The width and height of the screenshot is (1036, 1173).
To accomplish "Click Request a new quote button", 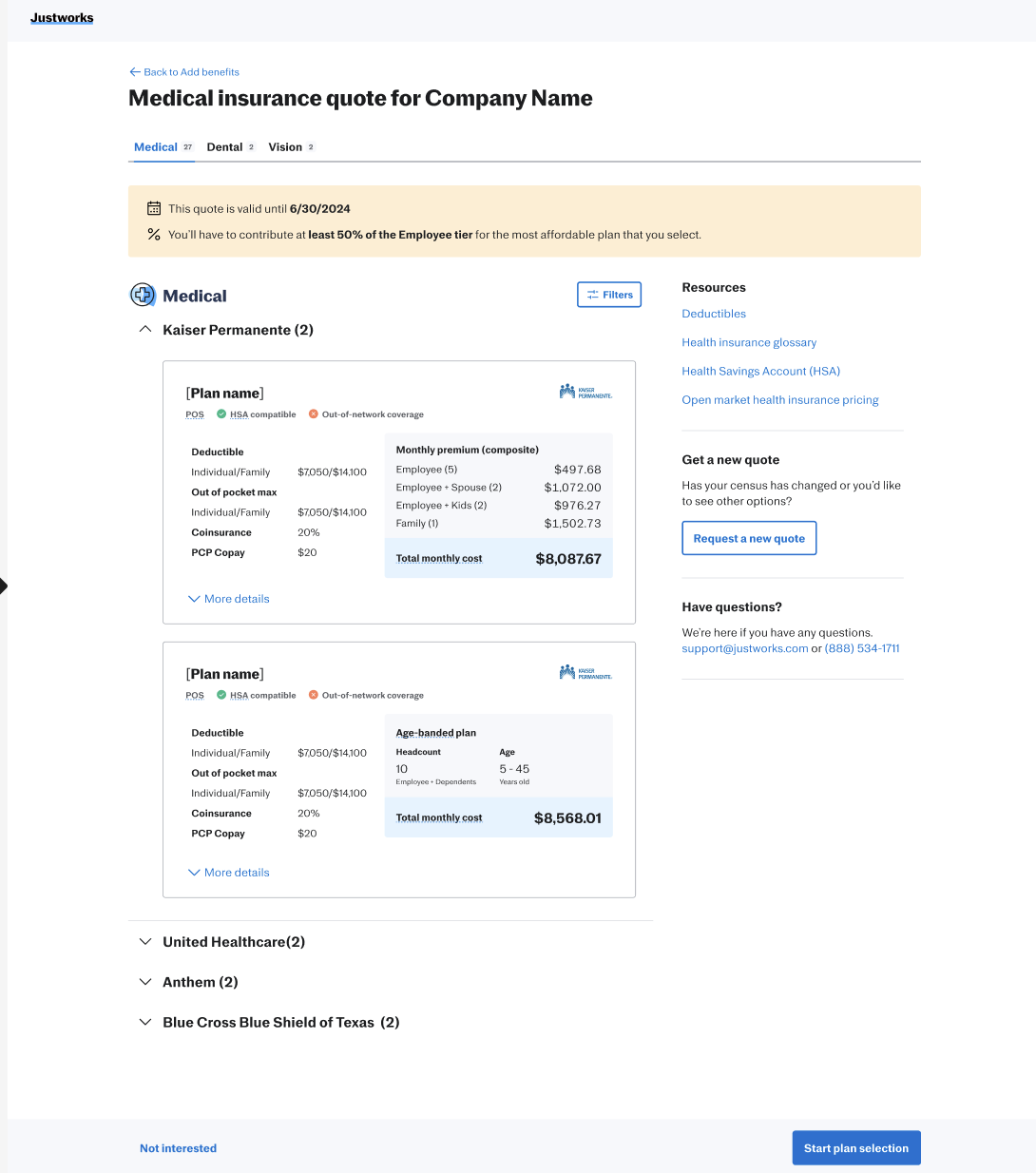I will 749,538.
